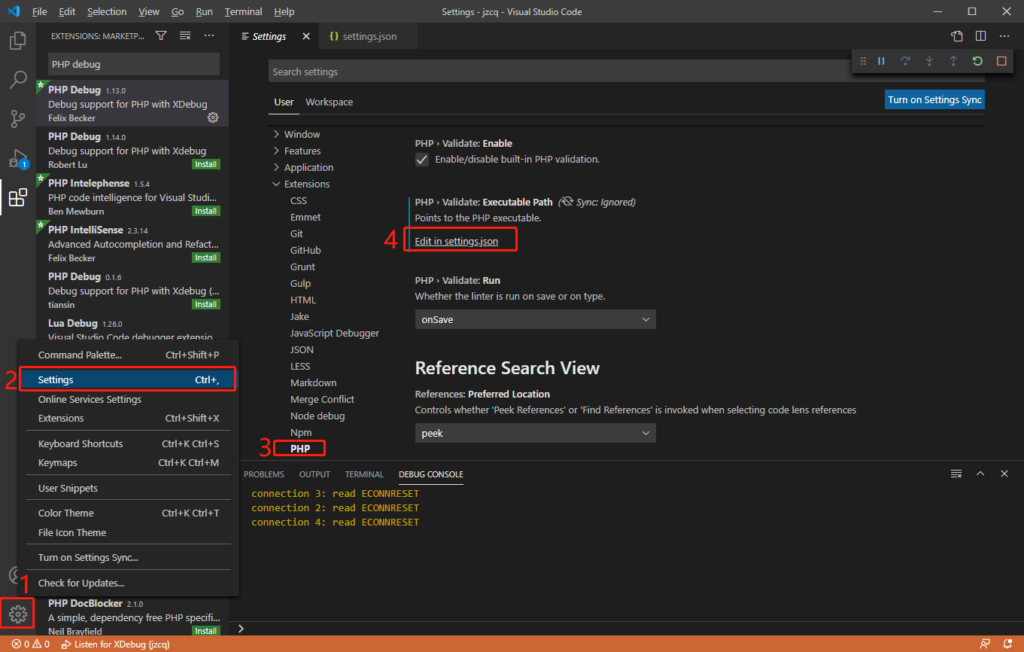
Task: Click the extensions search box
Action: point(134,64)
